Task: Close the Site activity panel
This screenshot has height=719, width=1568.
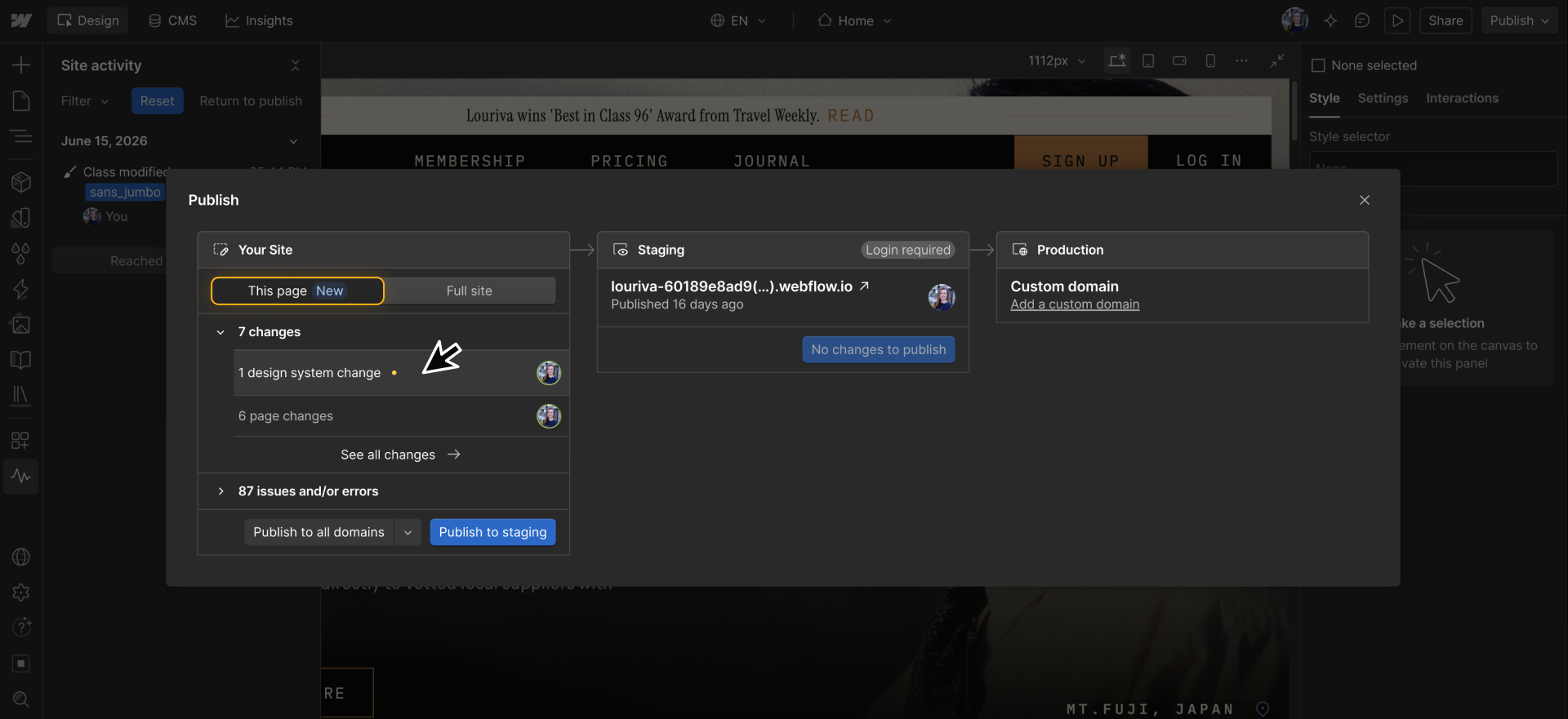Action: (x=296, y=65)
